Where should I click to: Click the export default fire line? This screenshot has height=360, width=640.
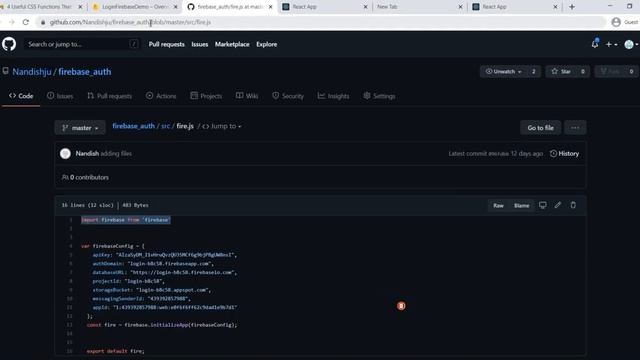tap(116, 351)
